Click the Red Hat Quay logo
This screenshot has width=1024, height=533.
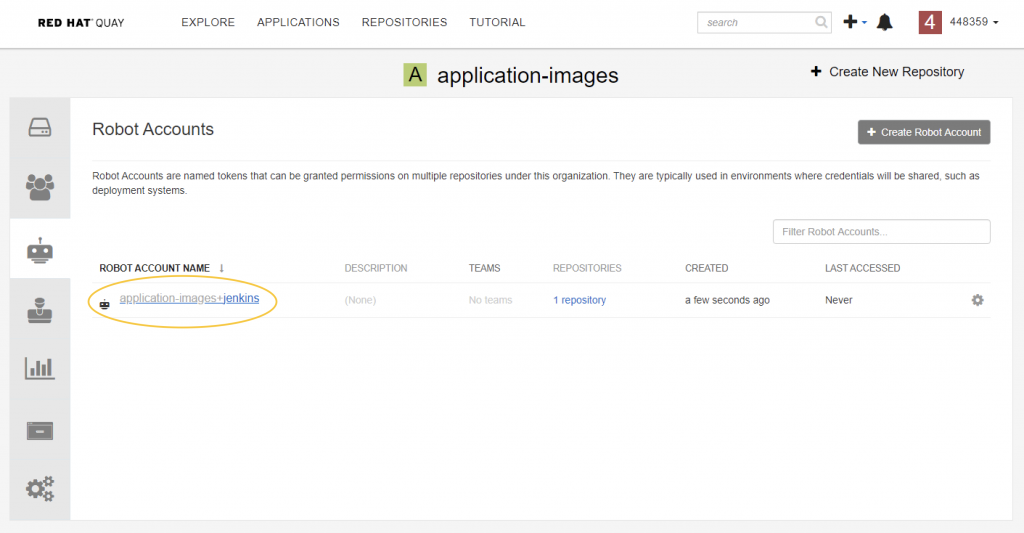pyautogui.click(x=81, y=23)
